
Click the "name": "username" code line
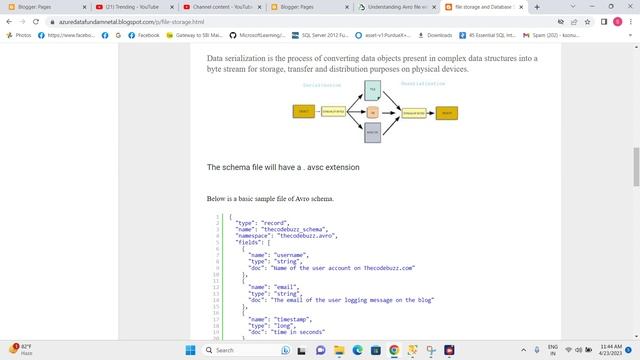pos(278,255)
